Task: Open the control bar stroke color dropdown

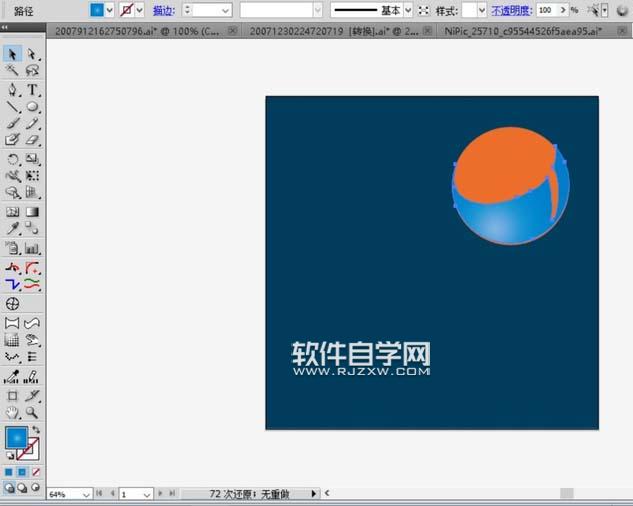Action: pos(140,10)
